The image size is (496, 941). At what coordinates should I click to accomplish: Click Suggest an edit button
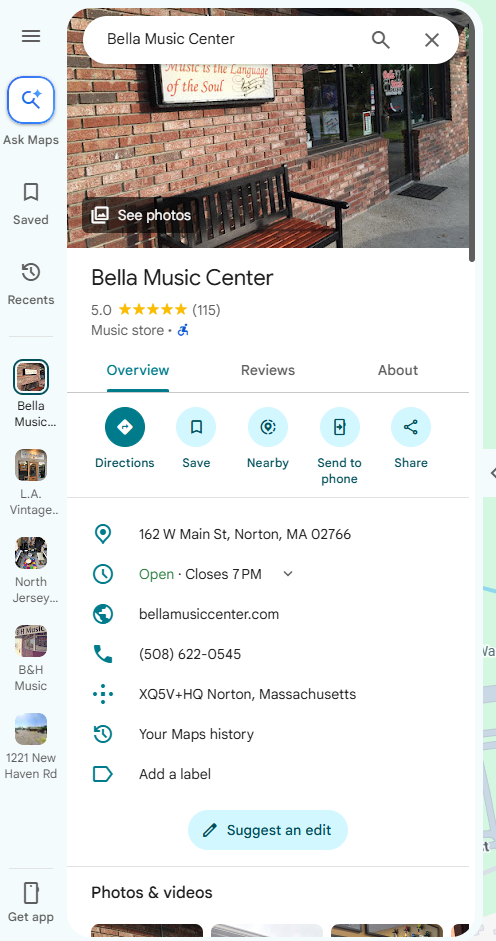coord(268,830)
